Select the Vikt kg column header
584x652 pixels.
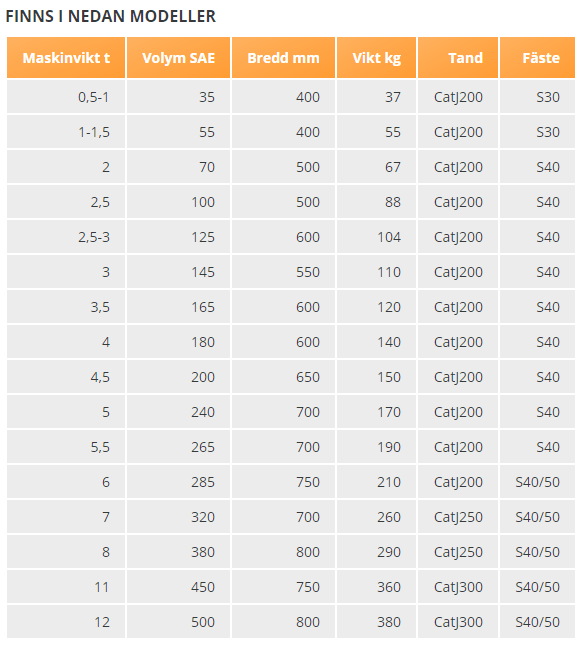376,58
